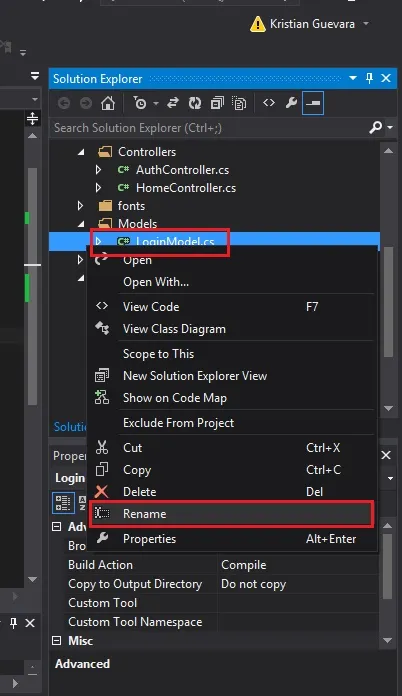The image size is (402, 696).
Task: Click the Collapse All toolbar icon
Action: pyautogui.click(x=217, y=103)
